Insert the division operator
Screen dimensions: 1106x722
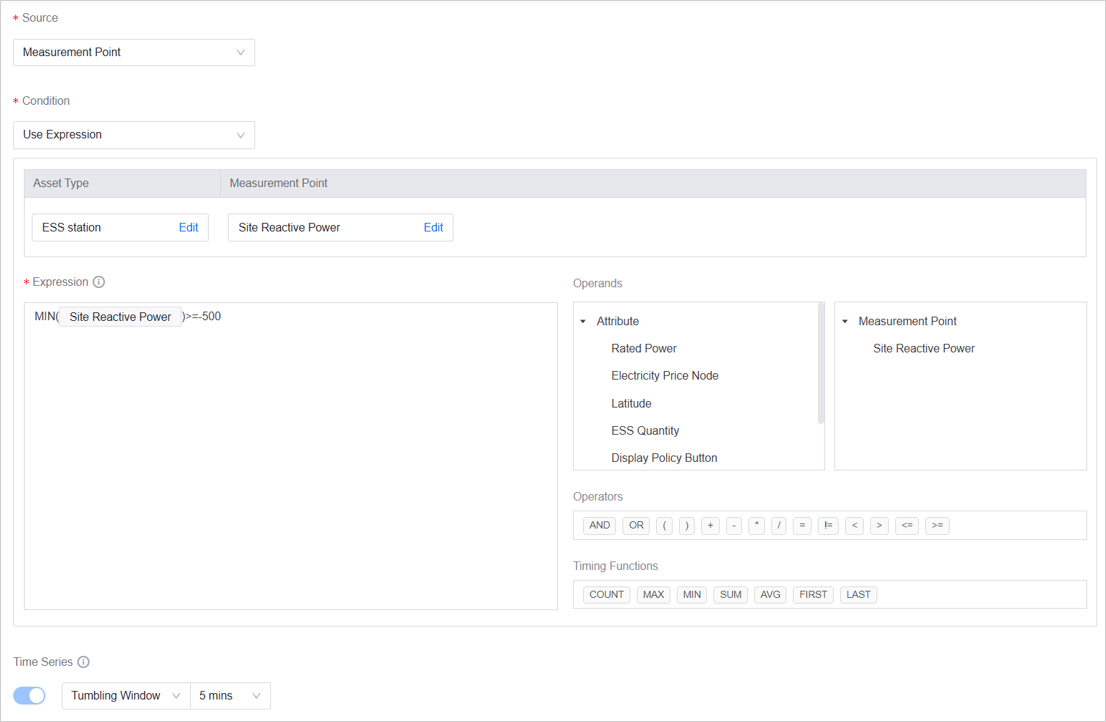pyautogui.click(x=779, y=525)
